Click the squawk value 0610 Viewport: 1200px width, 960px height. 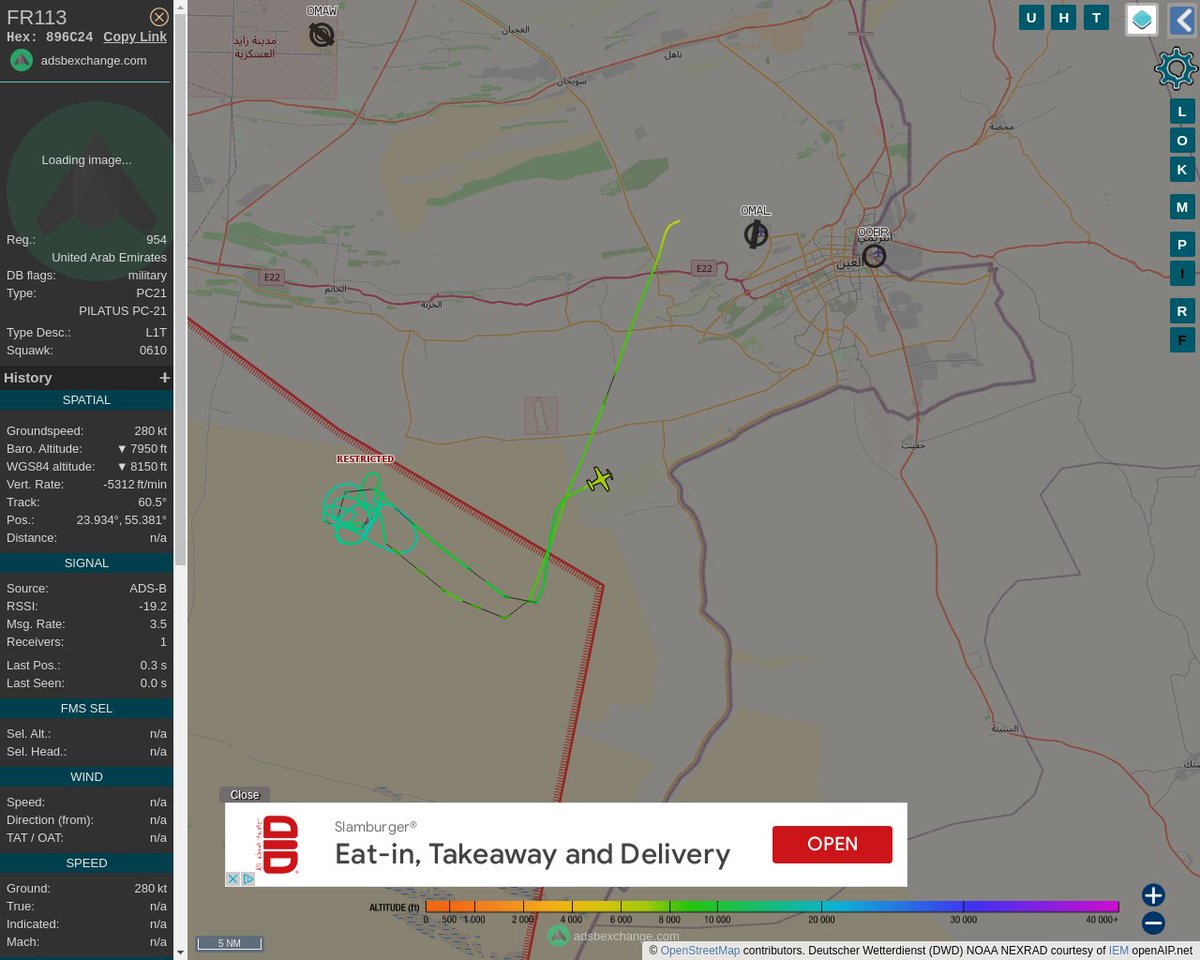click(x=153, y=351)
